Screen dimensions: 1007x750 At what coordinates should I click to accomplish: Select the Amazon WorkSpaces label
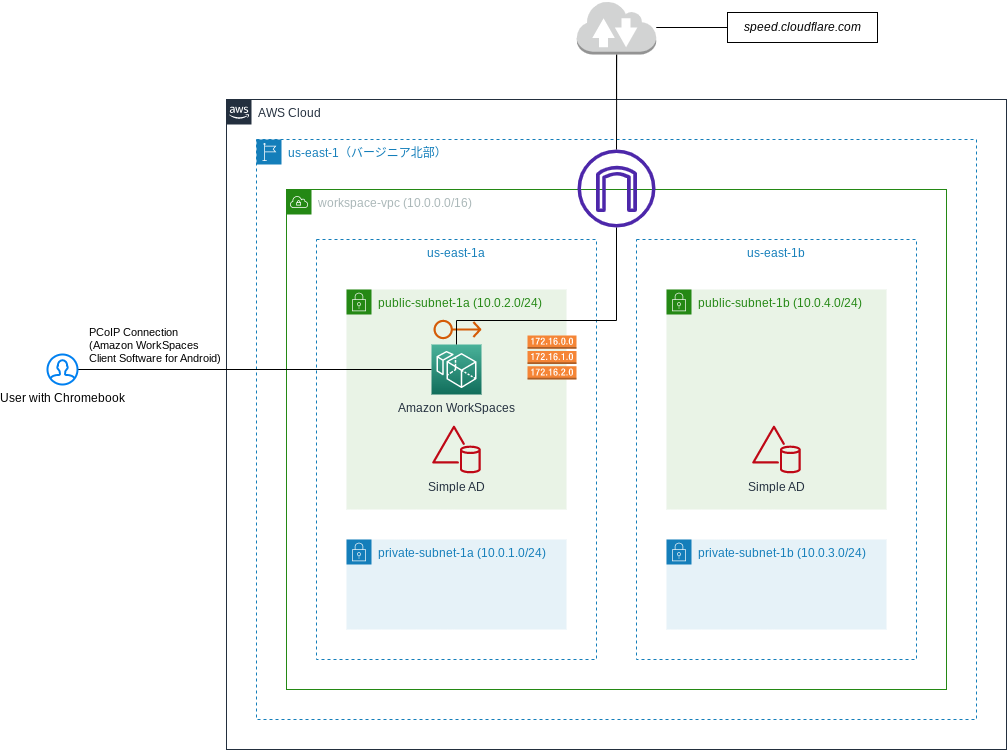pyautogui.click(x=457, y=408)
